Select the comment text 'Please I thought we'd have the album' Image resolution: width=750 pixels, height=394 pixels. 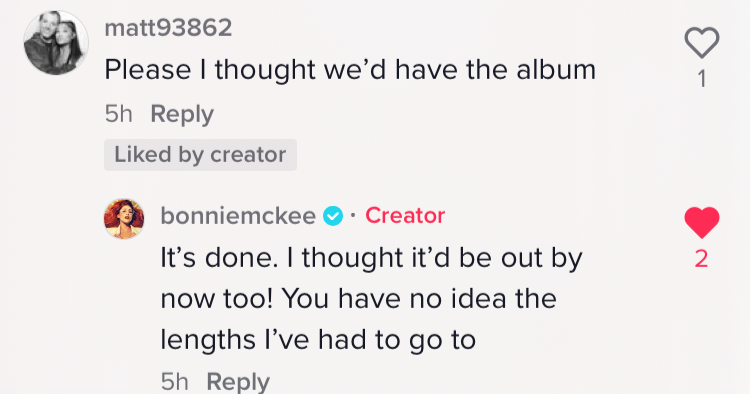[350, 70]
